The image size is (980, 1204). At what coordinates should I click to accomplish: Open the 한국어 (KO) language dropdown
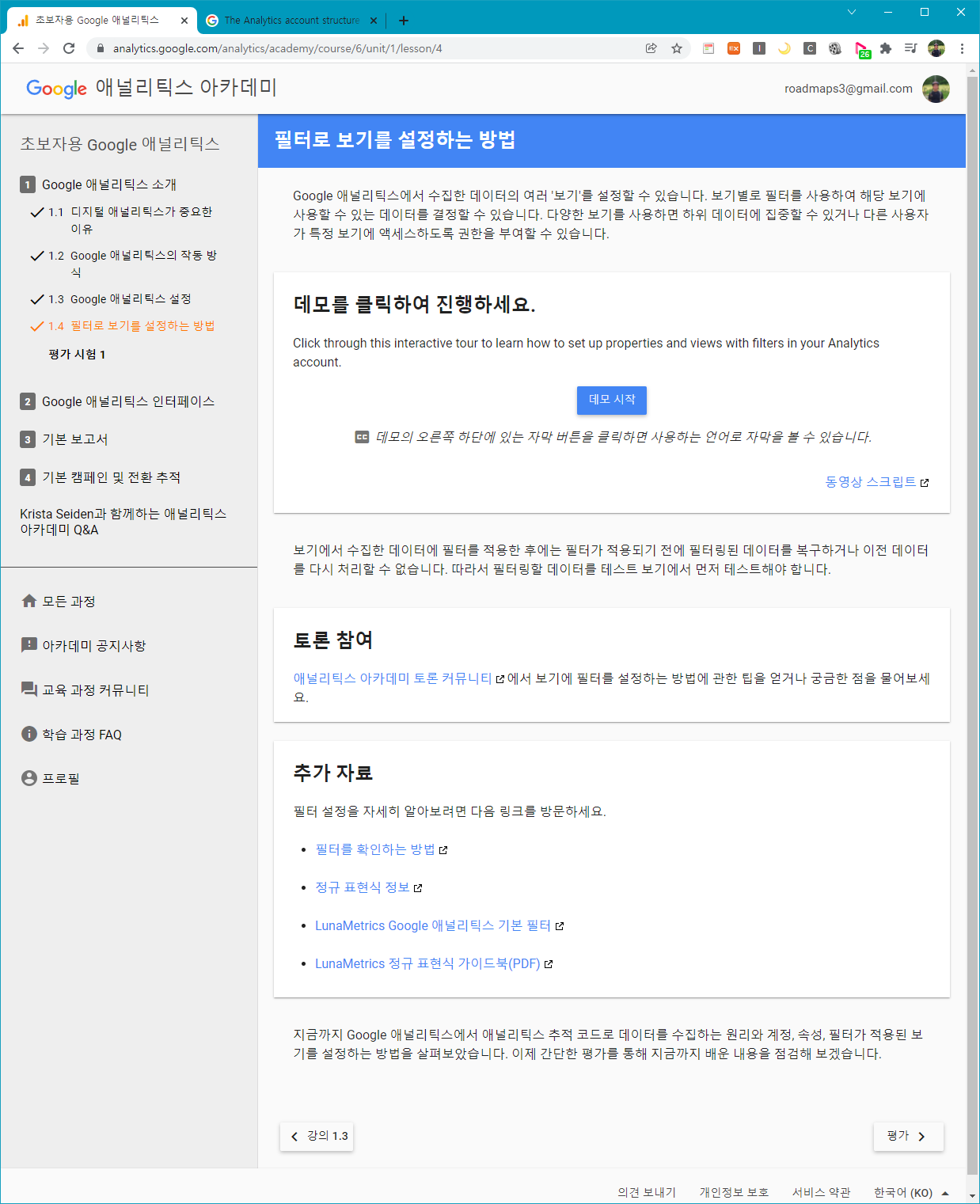coord(910,1192)
